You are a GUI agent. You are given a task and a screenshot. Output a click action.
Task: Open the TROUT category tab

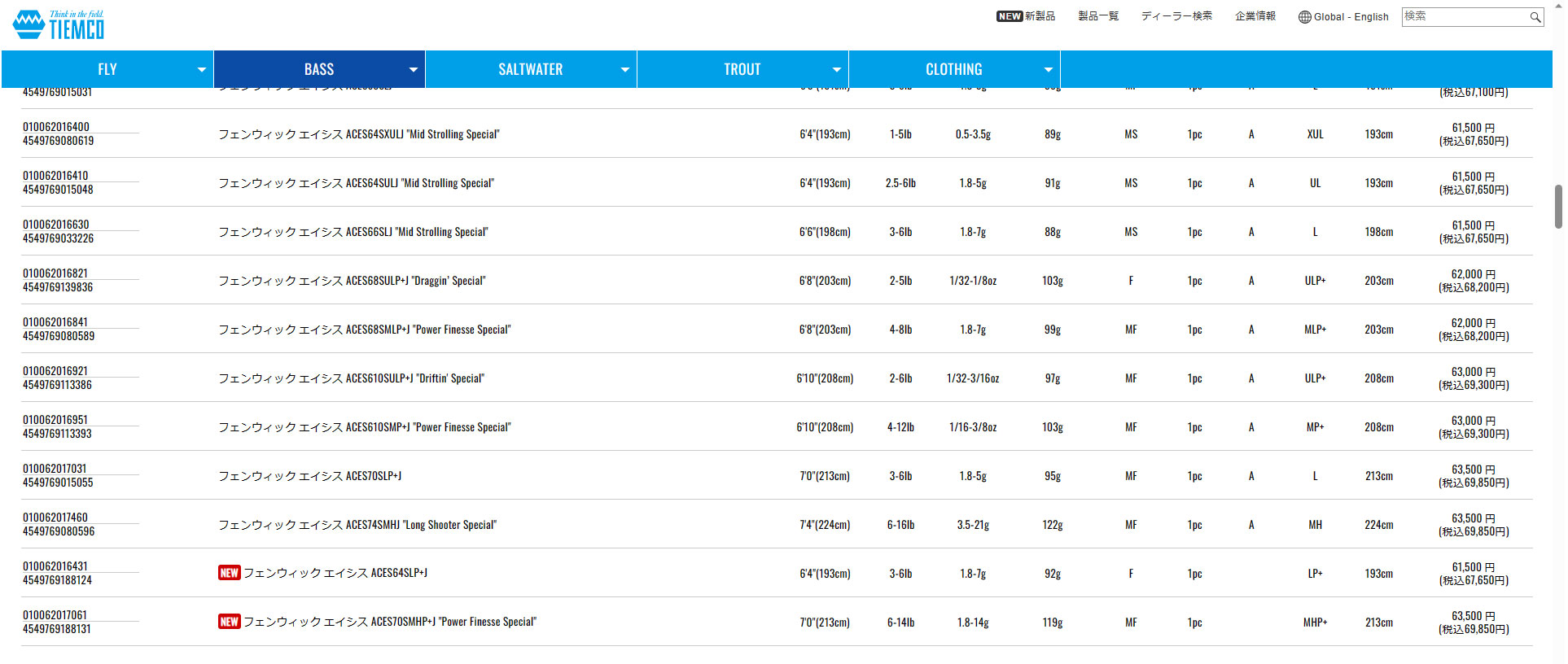coord(742,69)
